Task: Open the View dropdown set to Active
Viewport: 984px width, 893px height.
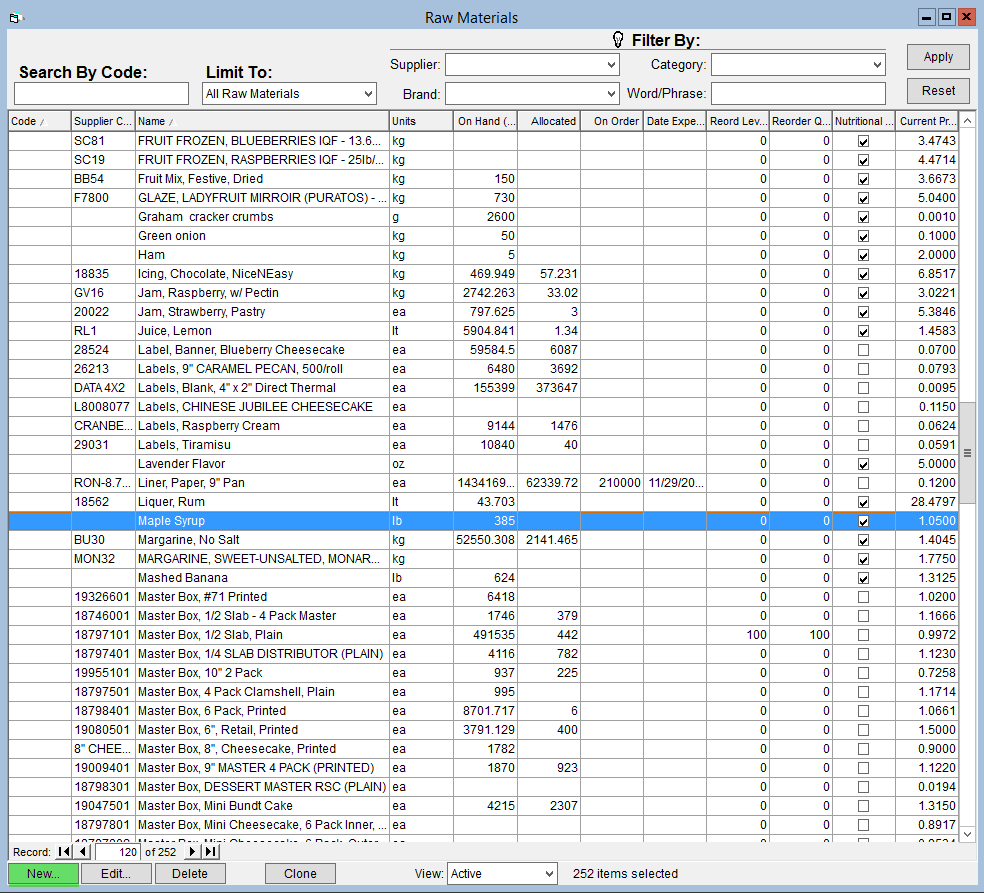Action: coord(548,874)
